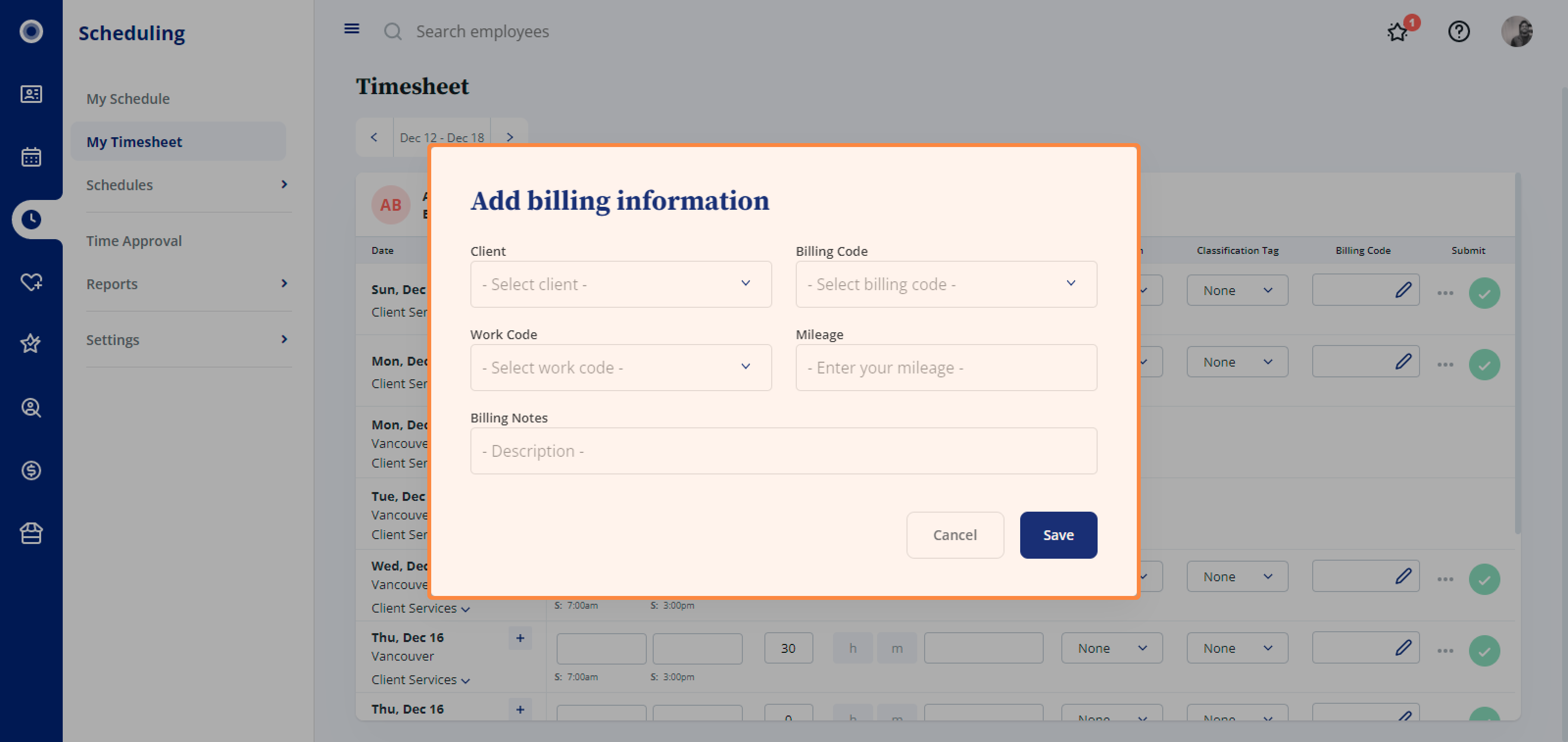This screenshot has height=742, width=1568.
Task: Open the store marketplace sidebar icon
Action: pyautogui.click(x=31, y=533)
